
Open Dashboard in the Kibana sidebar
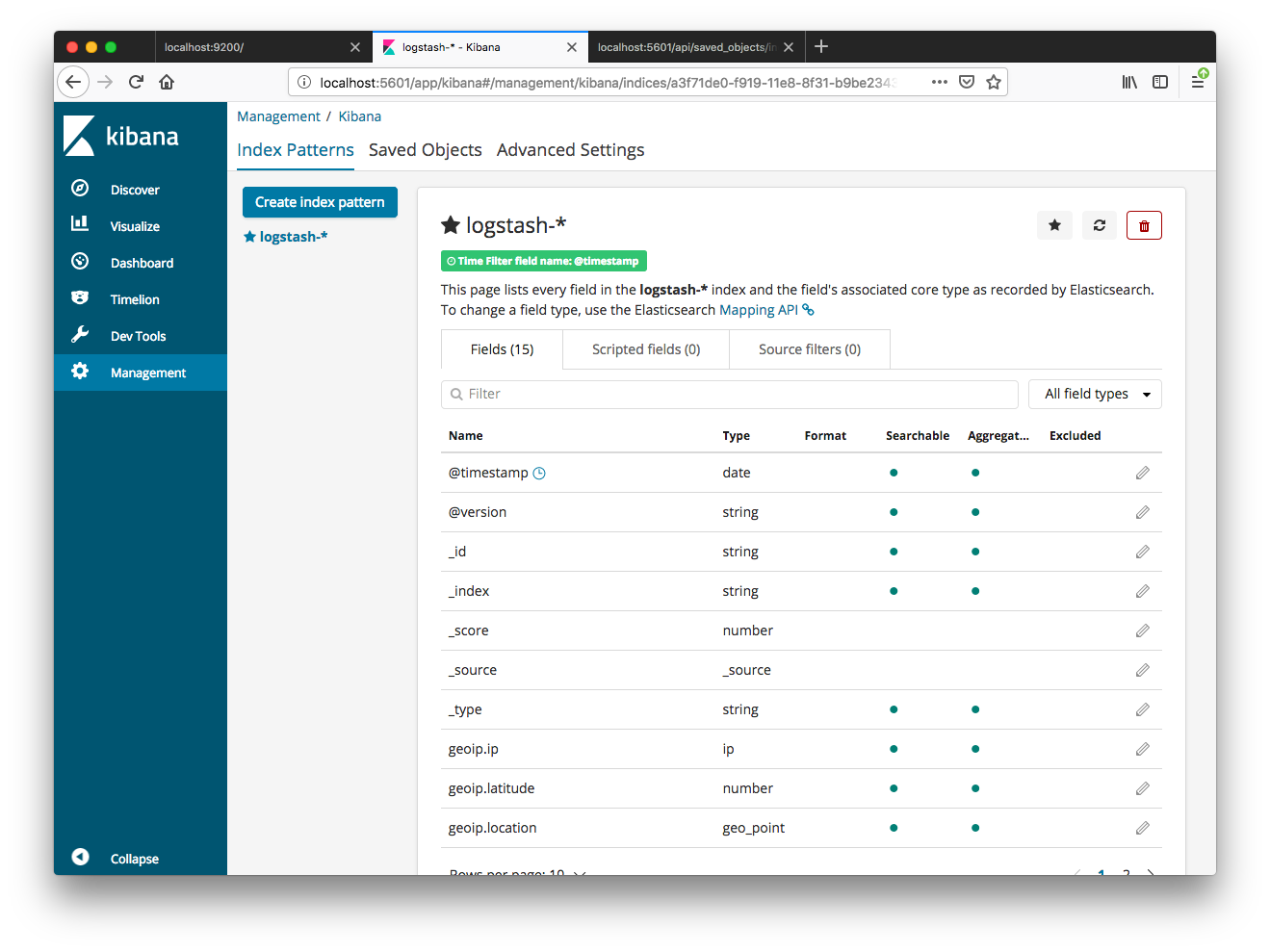point(141,263)
